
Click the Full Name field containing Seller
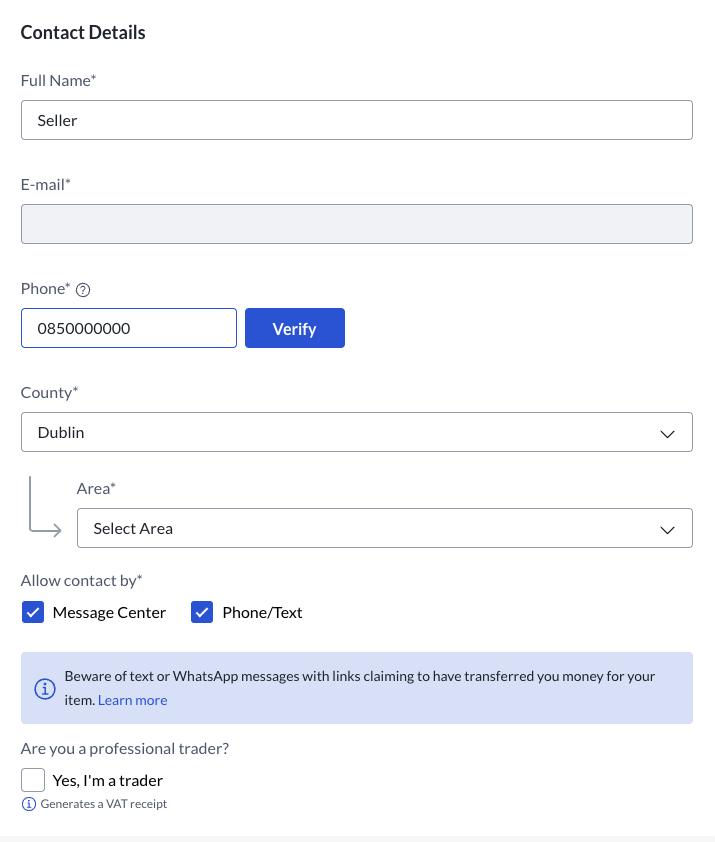tap(356, 120)
